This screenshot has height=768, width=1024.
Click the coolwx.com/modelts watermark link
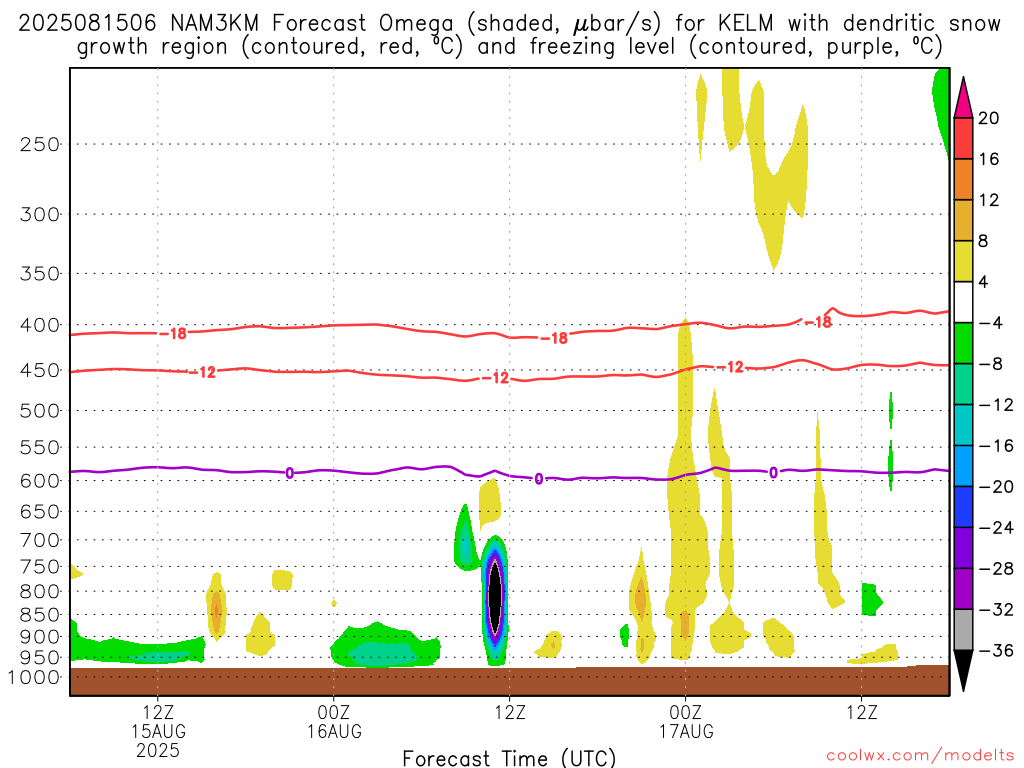pos(920,755)
